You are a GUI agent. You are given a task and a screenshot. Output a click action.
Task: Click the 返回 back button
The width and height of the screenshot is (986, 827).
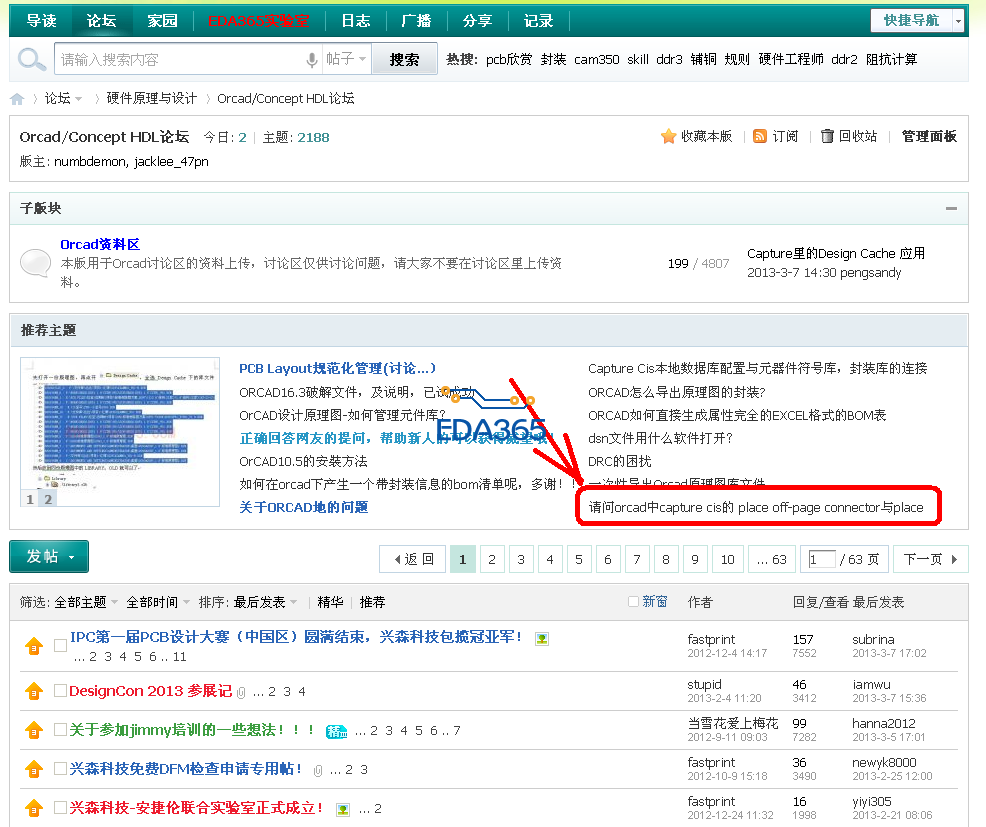click(x=413, y=559)
